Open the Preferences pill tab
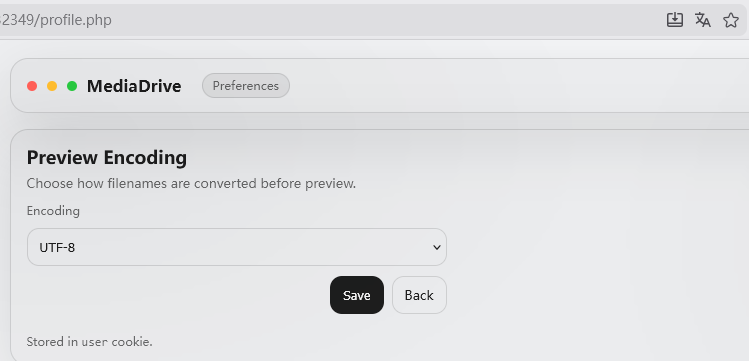This screenshot has height=361, width=749. click(246, 86)
